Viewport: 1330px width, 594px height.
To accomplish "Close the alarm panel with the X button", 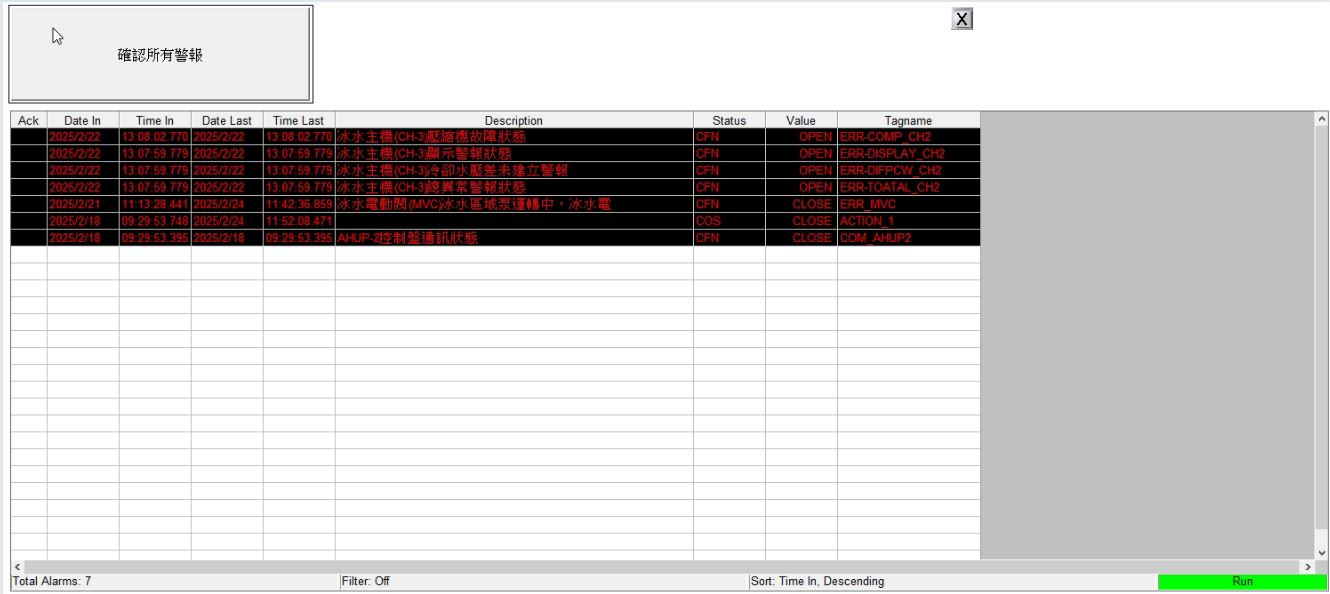I will (x=962, y=20).
